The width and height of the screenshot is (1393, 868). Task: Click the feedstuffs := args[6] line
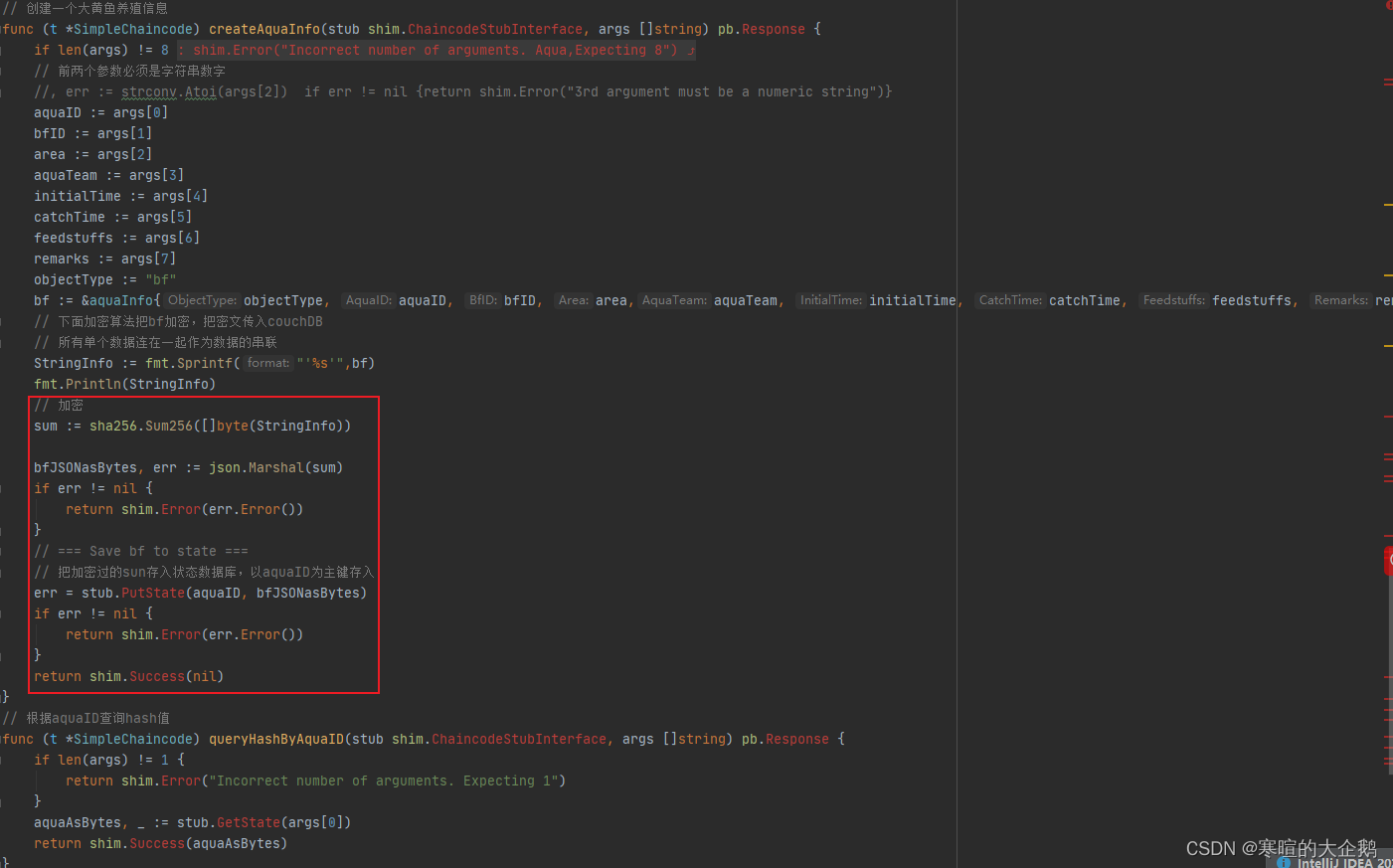click(x=116, y=238)
